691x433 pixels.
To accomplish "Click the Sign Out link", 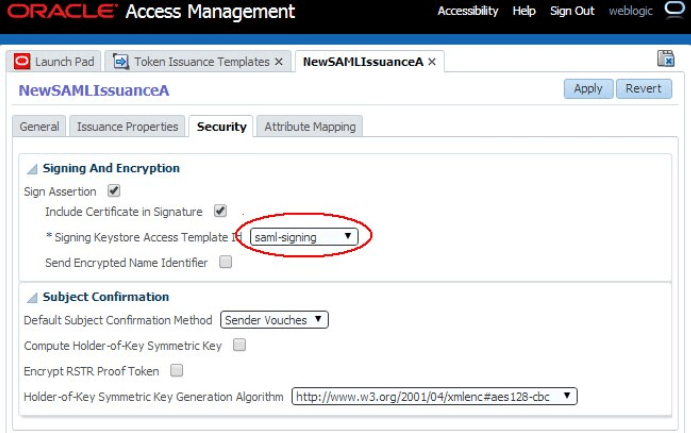I will (x=572, y=11).
